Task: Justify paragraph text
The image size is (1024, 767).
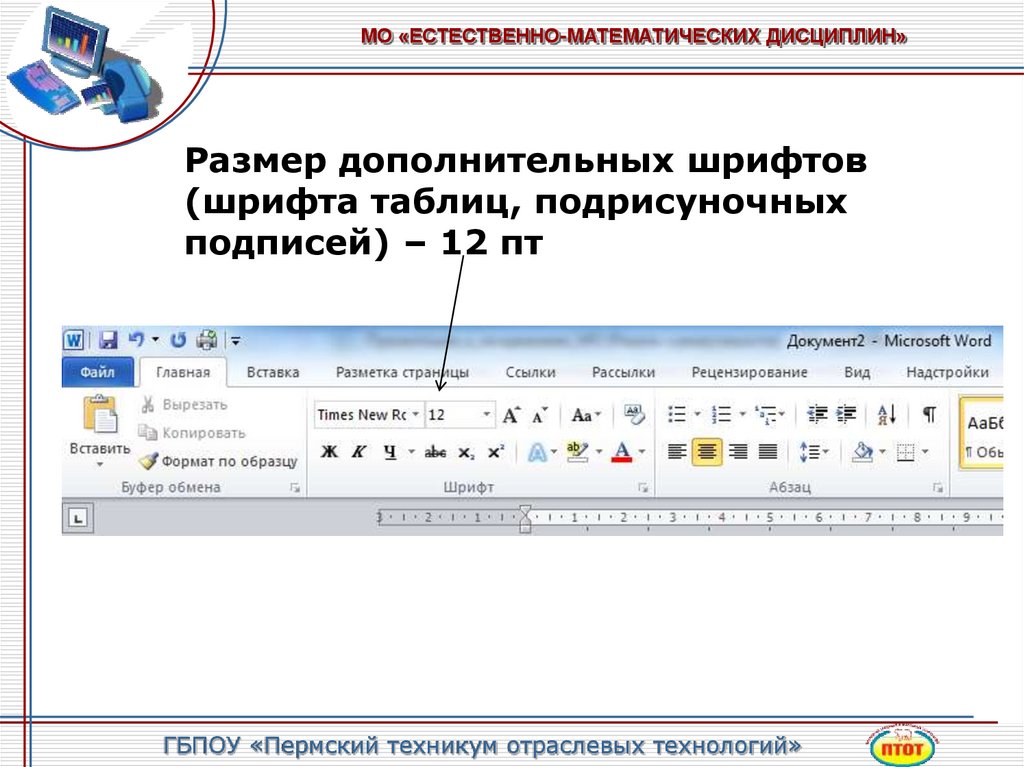Action: click(768, 451)
